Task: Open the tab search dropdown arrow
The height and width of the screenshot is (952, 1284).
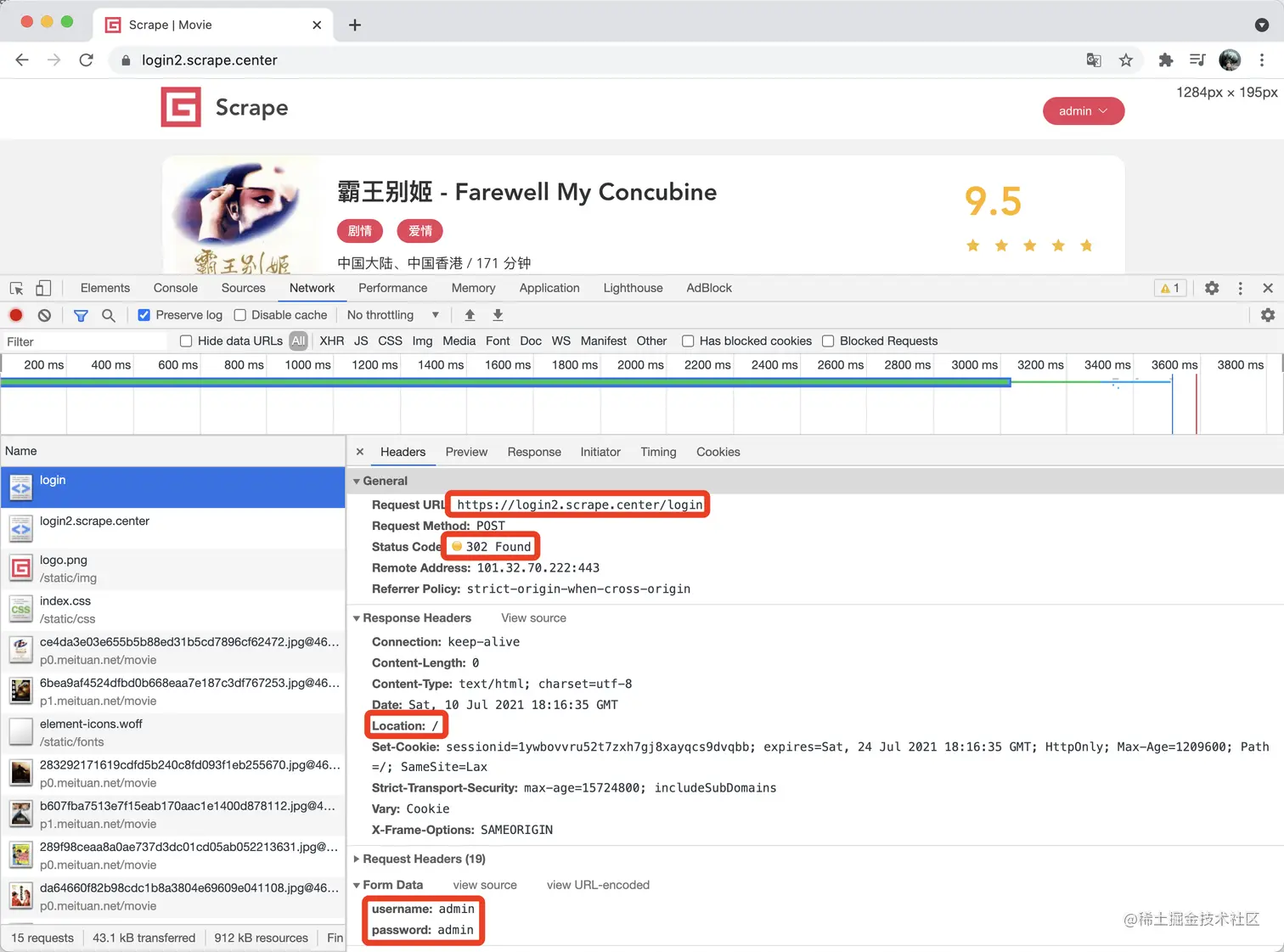Action: click(x=1262, y=25)
